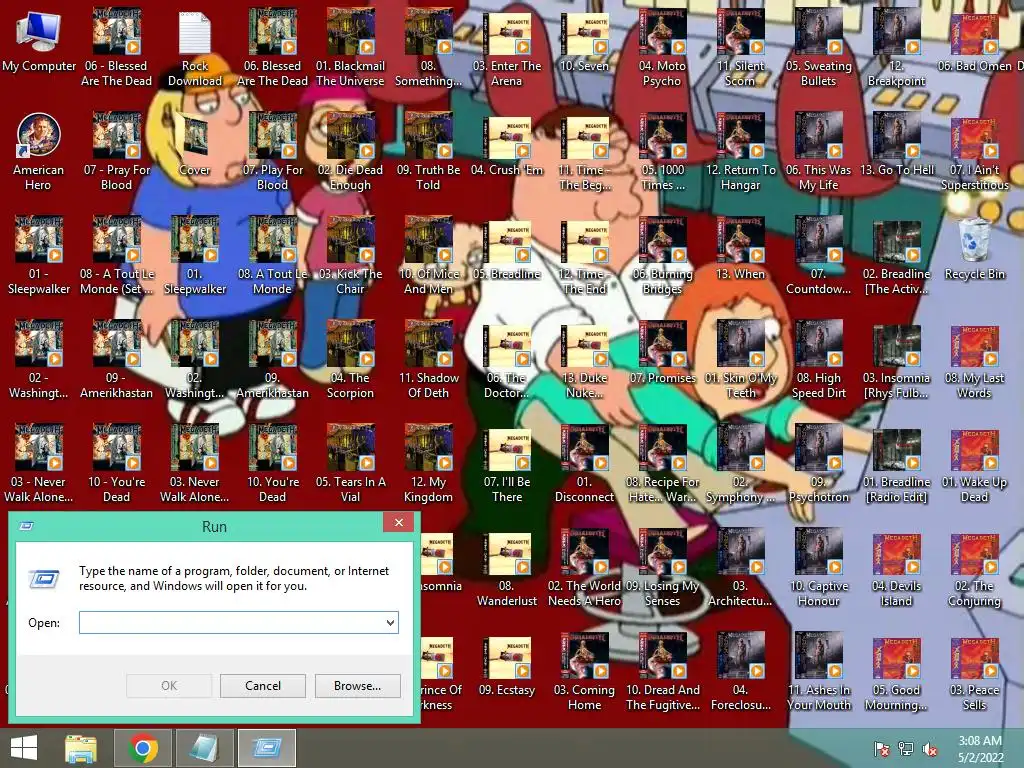The image size is (1024, 768).
Task: Select the 05. Tears In A Vial file
Action: [x=351, y=463]
